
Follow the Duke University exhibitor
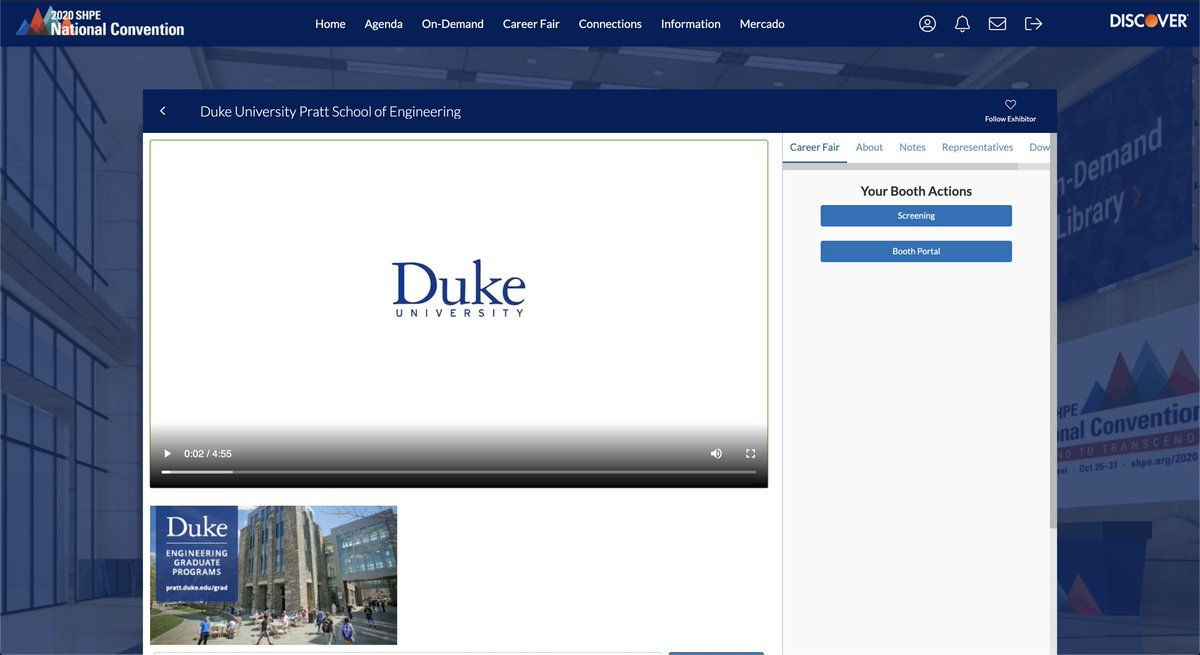pos(1010,118)
